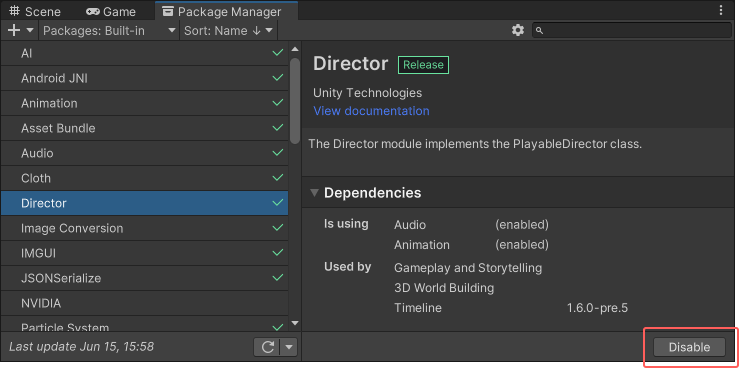The height and width of the screenshot is (370, 742).
Task: Click the 1.6.0-pre.5 version text
Action: (597, 308)
